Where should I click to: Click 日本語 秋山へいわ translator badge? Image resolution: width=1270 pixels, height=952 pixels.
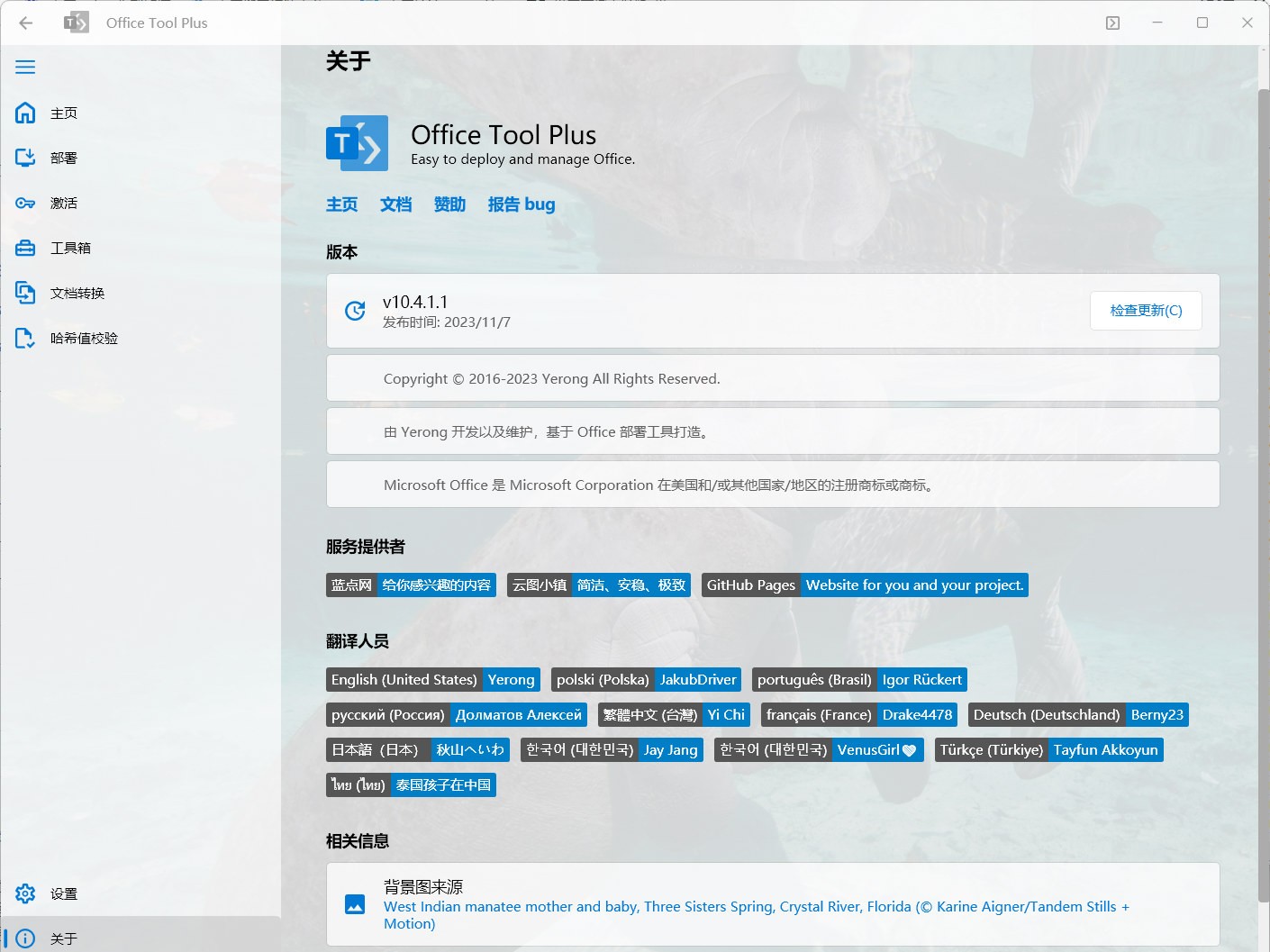click(418, 750)
